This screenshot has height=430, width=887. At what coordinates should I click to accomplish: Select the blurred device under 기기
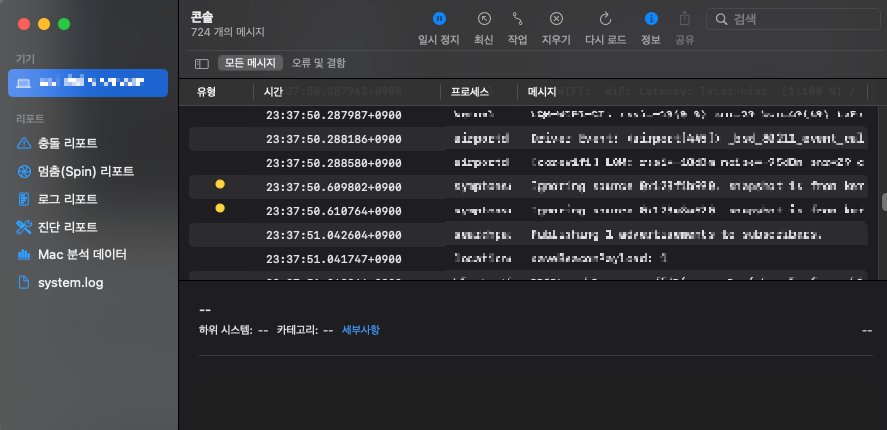pyautogui.click(x=88, y=83)
